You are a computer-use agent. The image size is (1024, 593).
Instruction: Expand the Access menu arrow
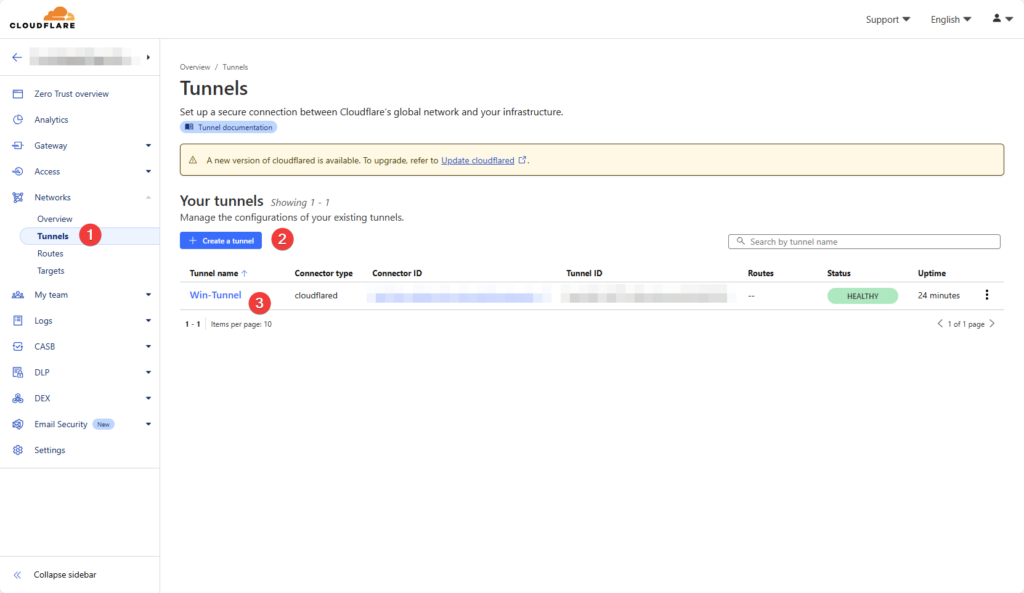tap(148, 171)
